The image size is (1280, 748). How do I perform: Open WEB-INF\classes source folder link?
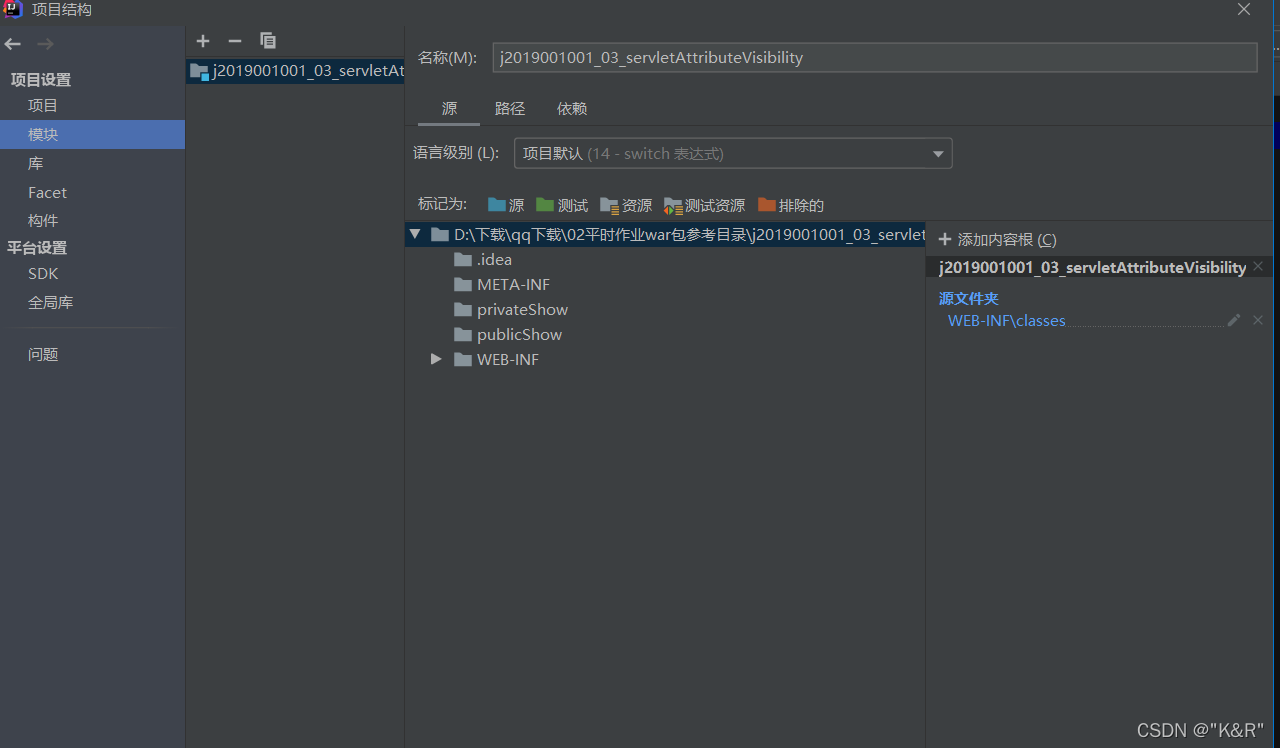(x=1007, y=321)
